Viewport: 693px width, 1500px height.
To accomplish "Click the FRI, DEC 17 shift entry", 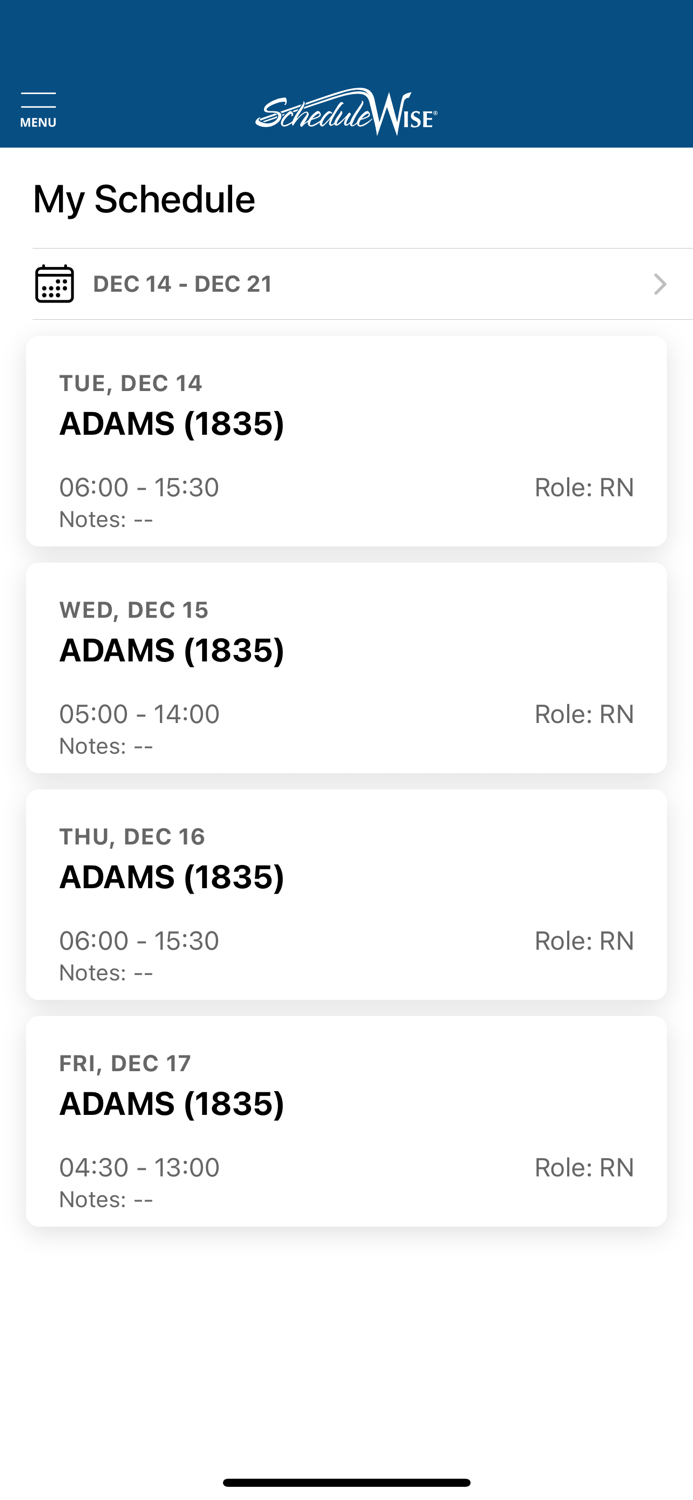I will click(346, 1121).
